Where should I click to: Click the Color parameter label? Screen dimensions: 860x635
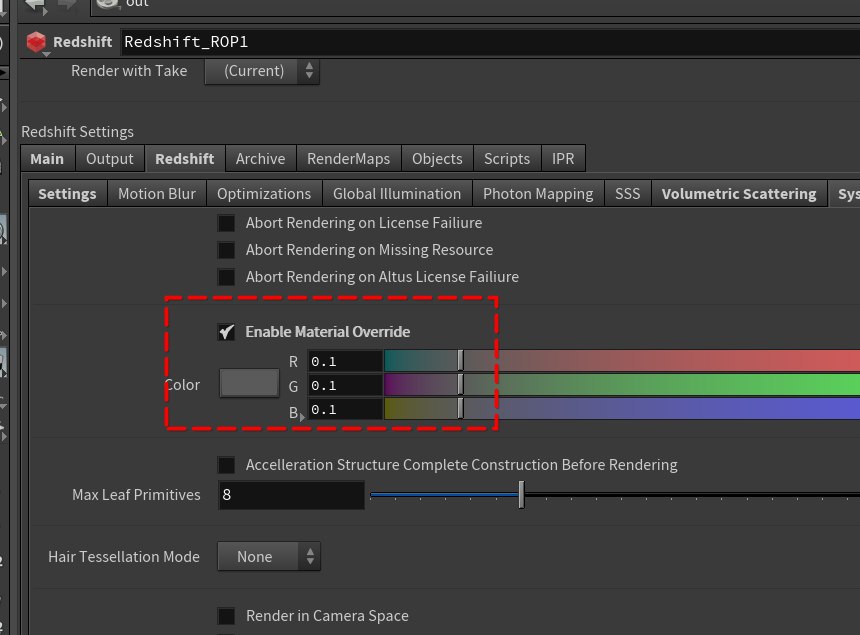[x=183, y=385]
